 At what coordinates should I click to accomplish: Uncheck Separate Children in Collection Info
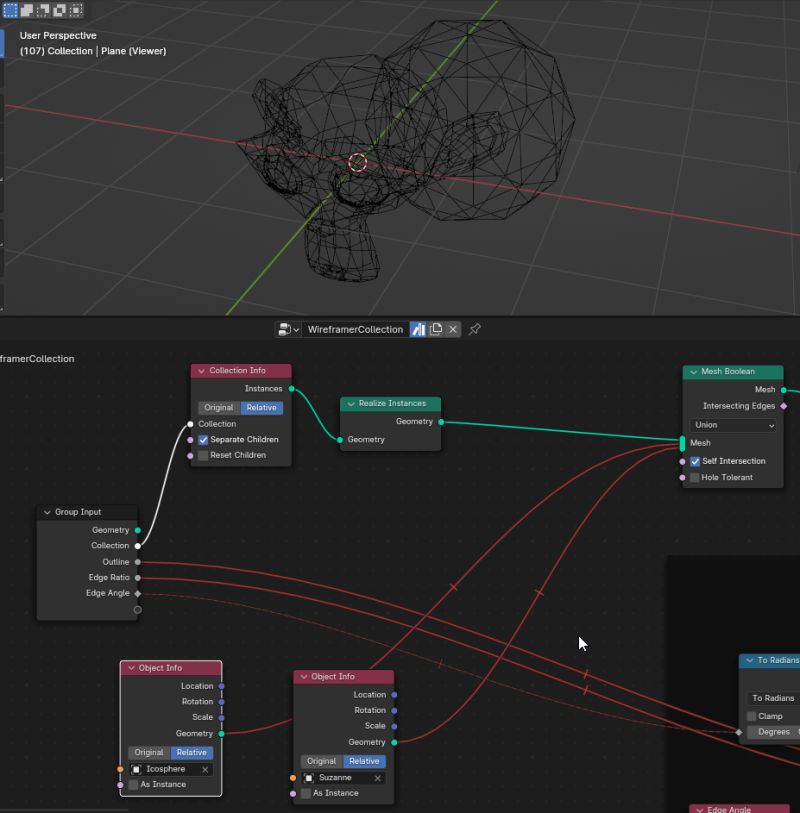point(202,439)
